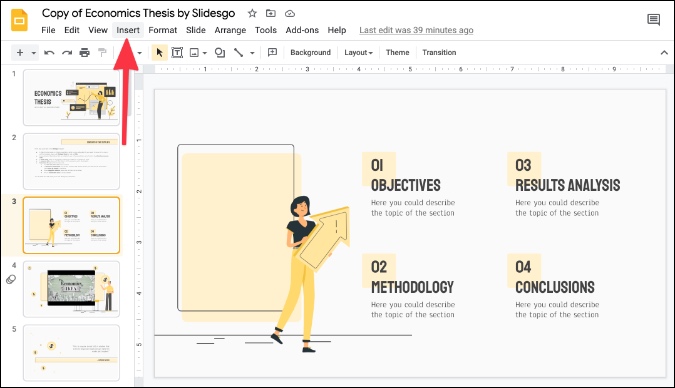Select the 02 number text
The height and width of the screenshot is (388, 675).
point(379,267)
